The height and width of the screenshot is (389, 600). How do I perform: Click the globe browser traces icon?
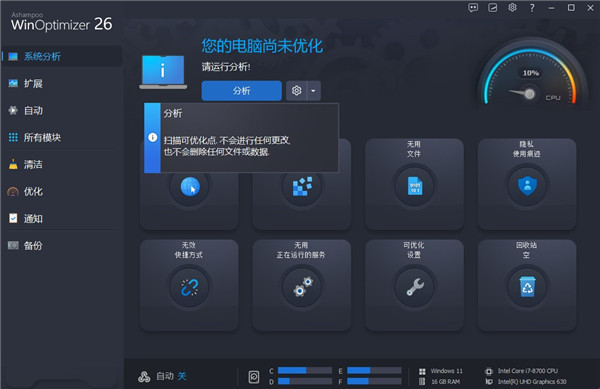[189, 187]
